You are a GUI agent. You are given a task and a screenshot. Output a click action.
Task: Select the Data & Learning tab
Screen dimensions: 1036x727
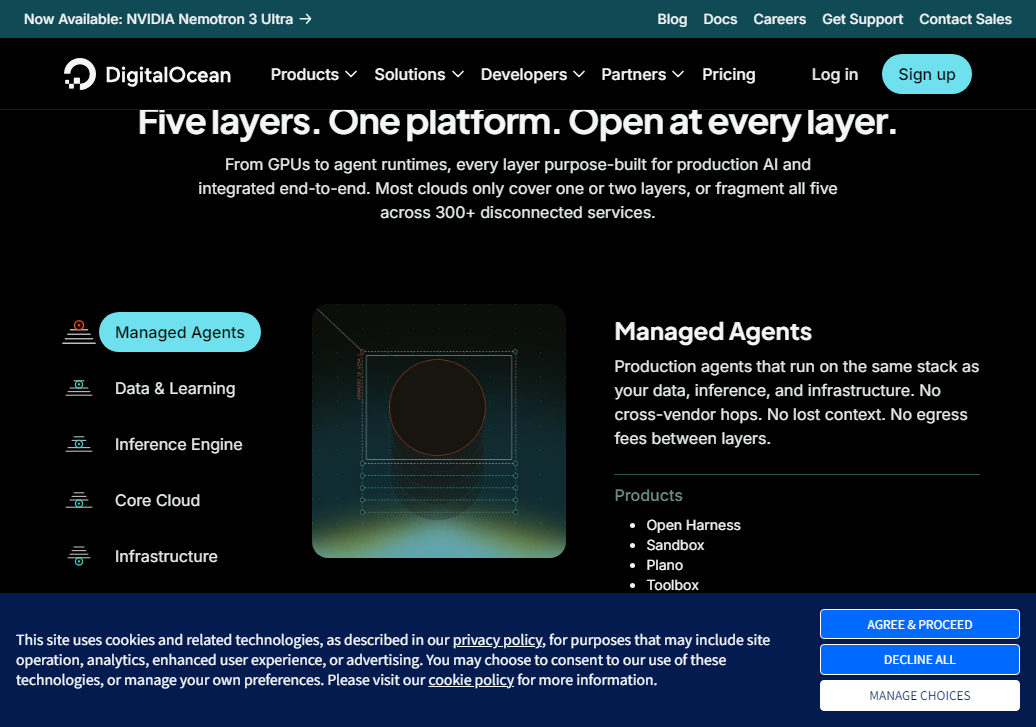click(x=175, y=389)
